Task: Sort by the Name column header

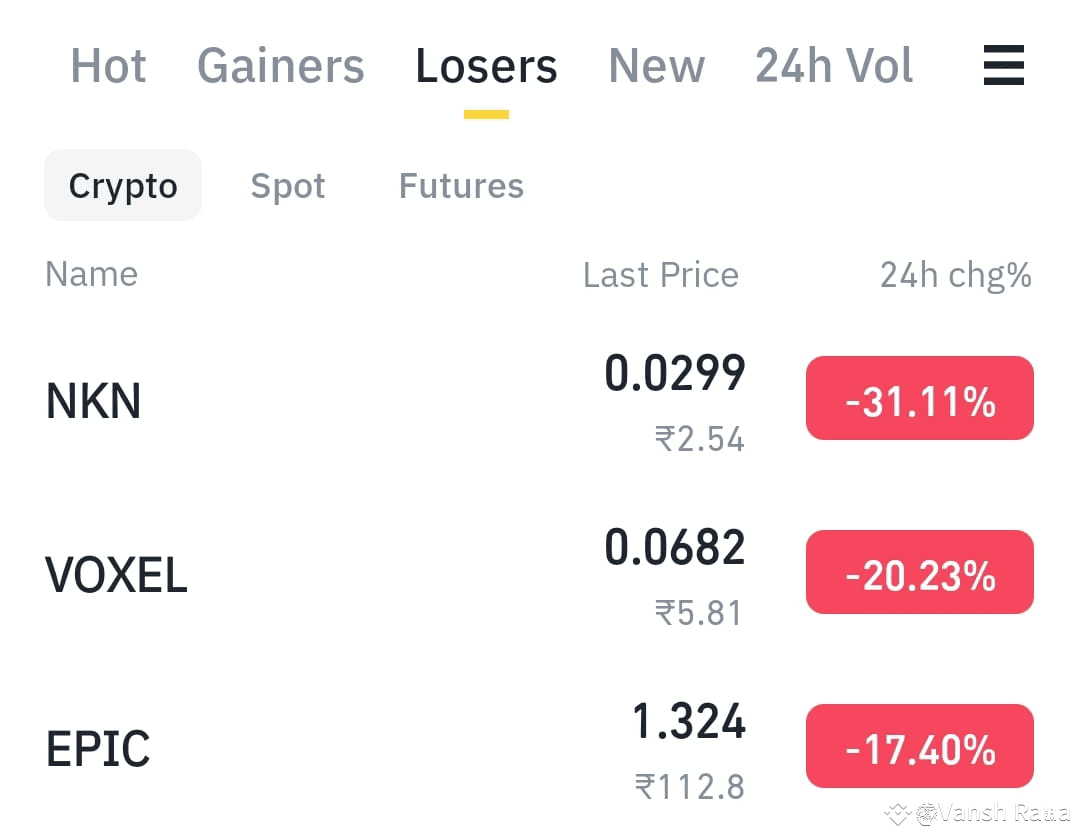Action: 91,274
